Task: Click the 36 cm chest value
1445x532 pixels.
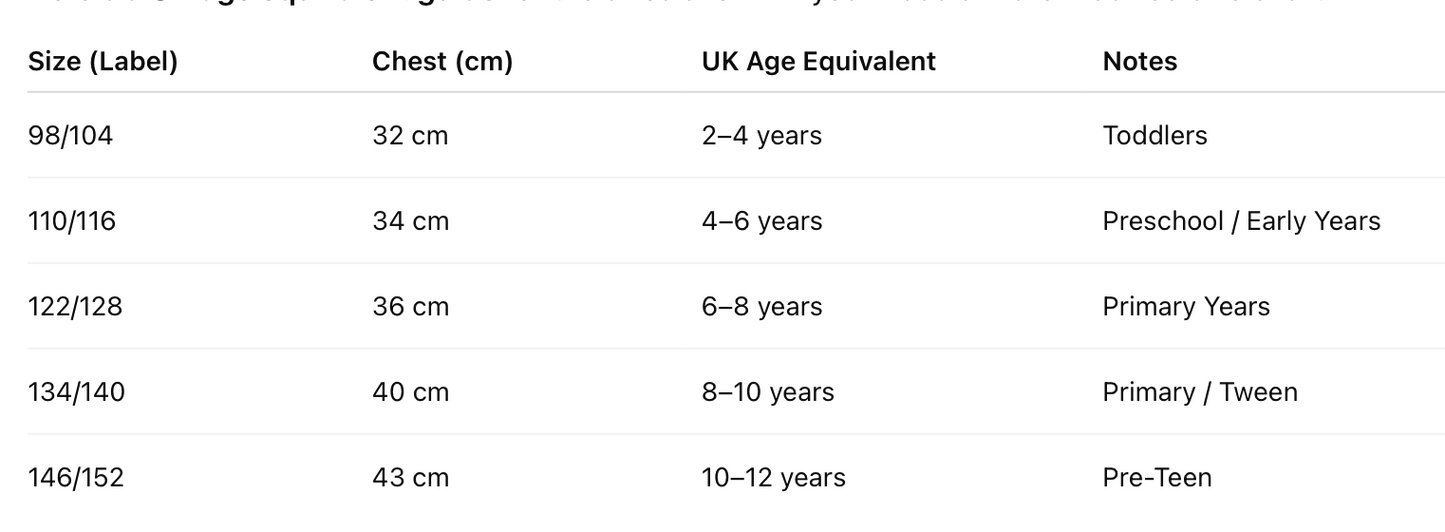Action: point(410,306)
